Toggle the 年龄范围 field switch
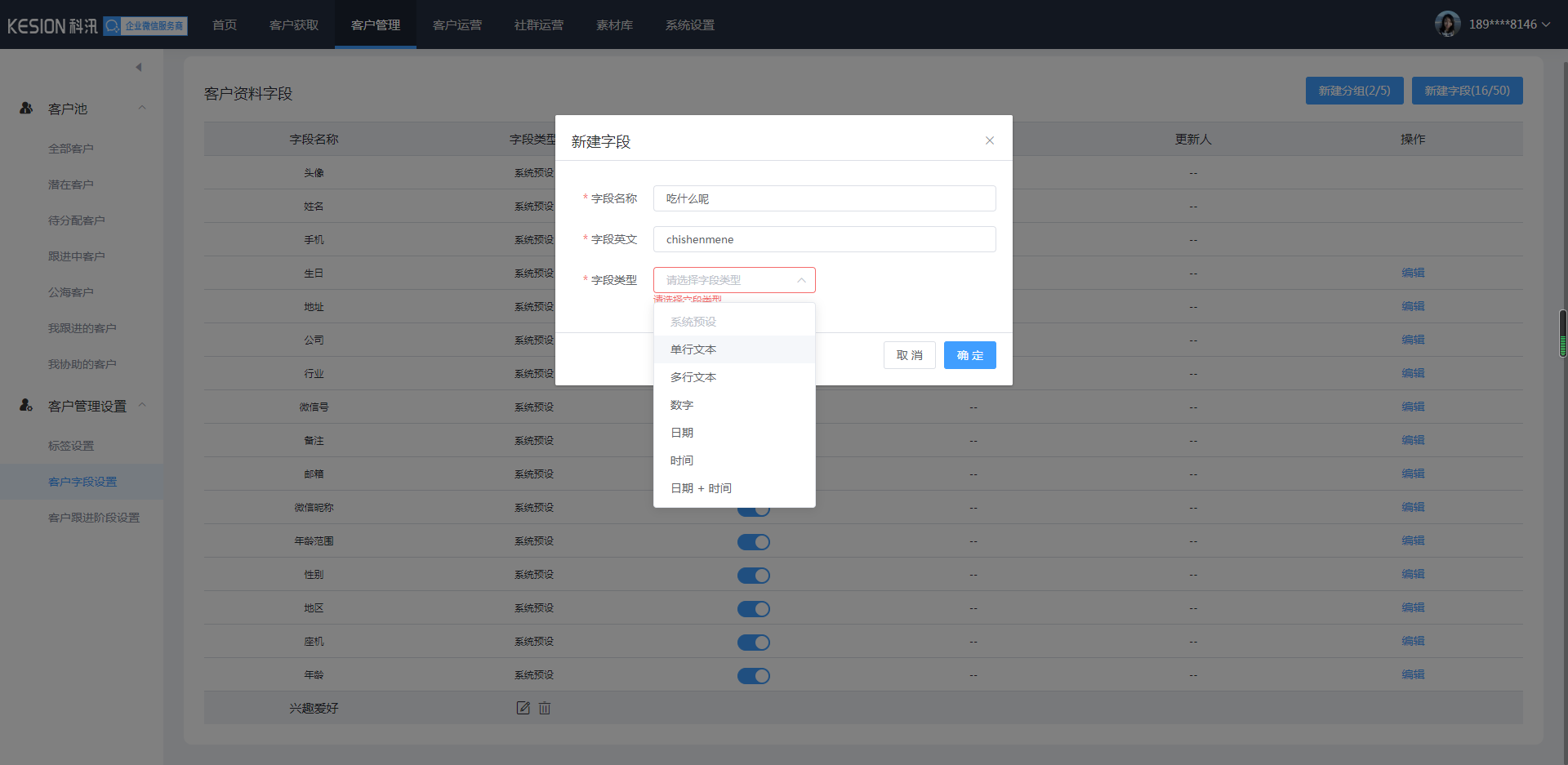The width and height of the screenshot is (1568, 765). 753,542
